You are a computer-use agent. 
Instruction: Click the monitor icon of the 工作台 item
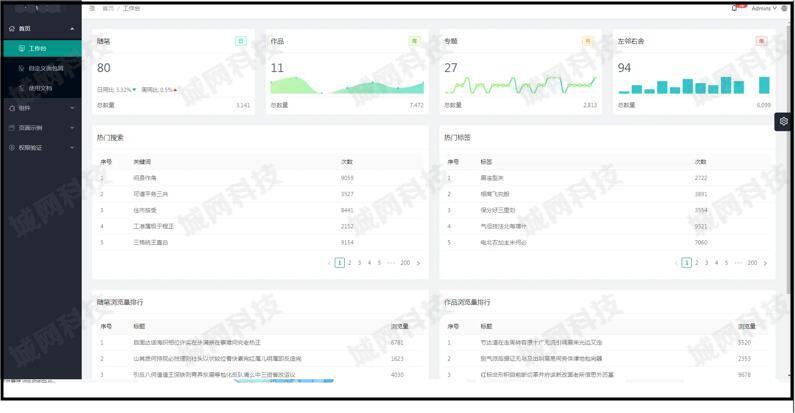pyautogui.click(x=22, y=49)
